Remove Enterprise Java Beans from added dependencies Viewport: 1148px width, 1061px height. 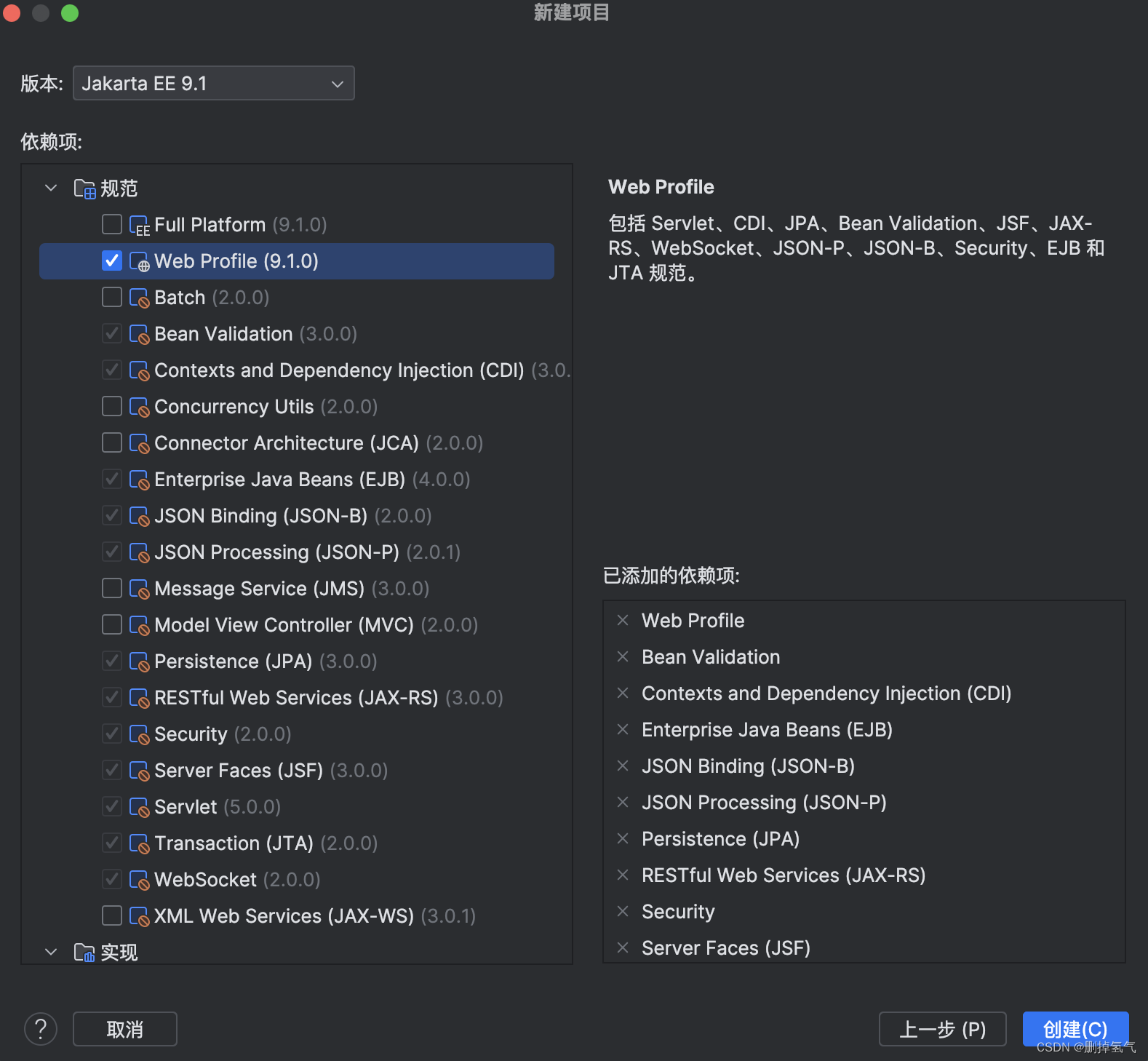click(623, 729)
